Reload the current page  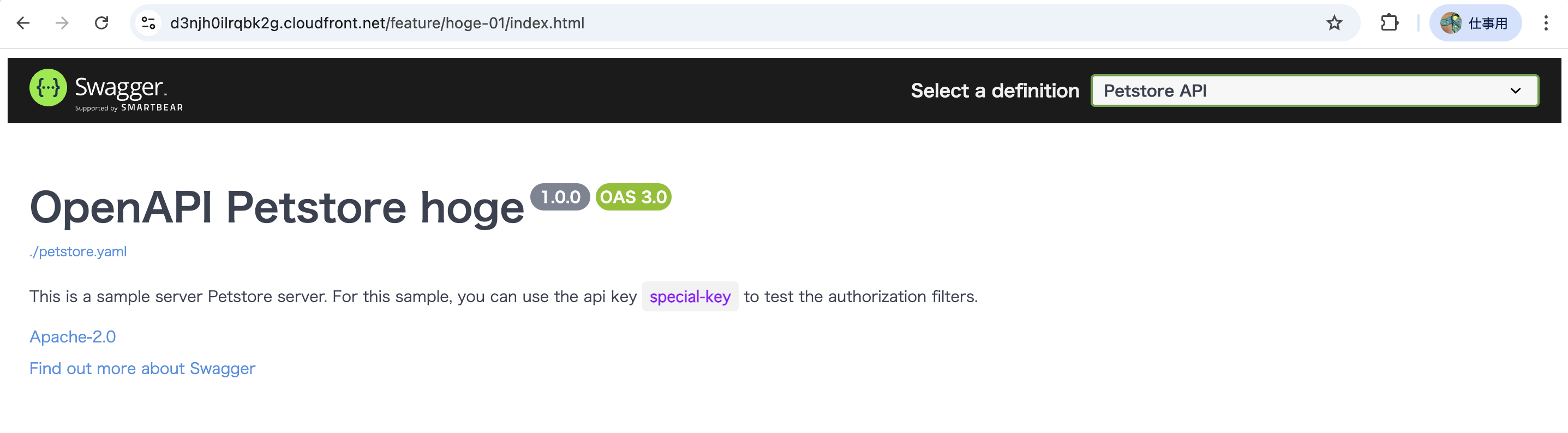coord(101,23)
